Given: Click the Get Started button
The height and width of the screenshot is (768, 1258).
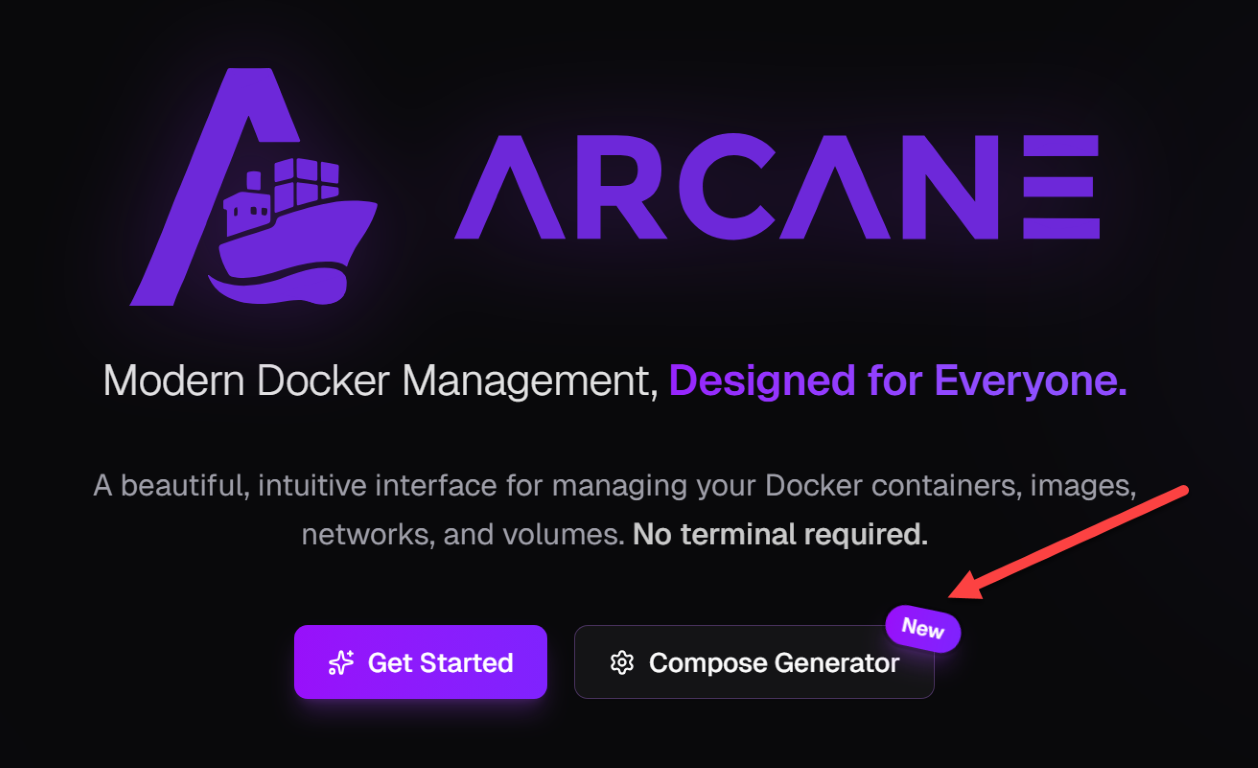Looking at the screenshot, I should pos(420,662).
